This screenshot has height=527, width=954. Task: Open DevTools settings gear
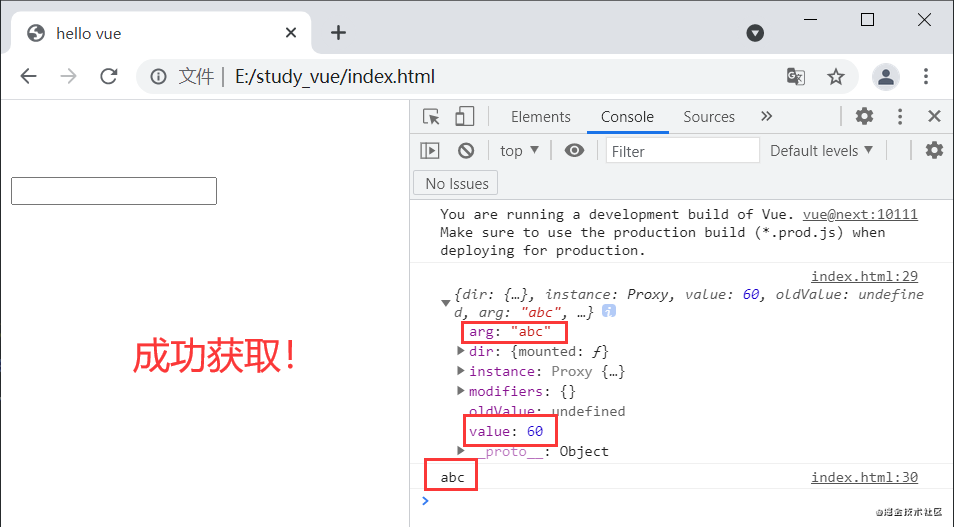[x=864, y=116]
